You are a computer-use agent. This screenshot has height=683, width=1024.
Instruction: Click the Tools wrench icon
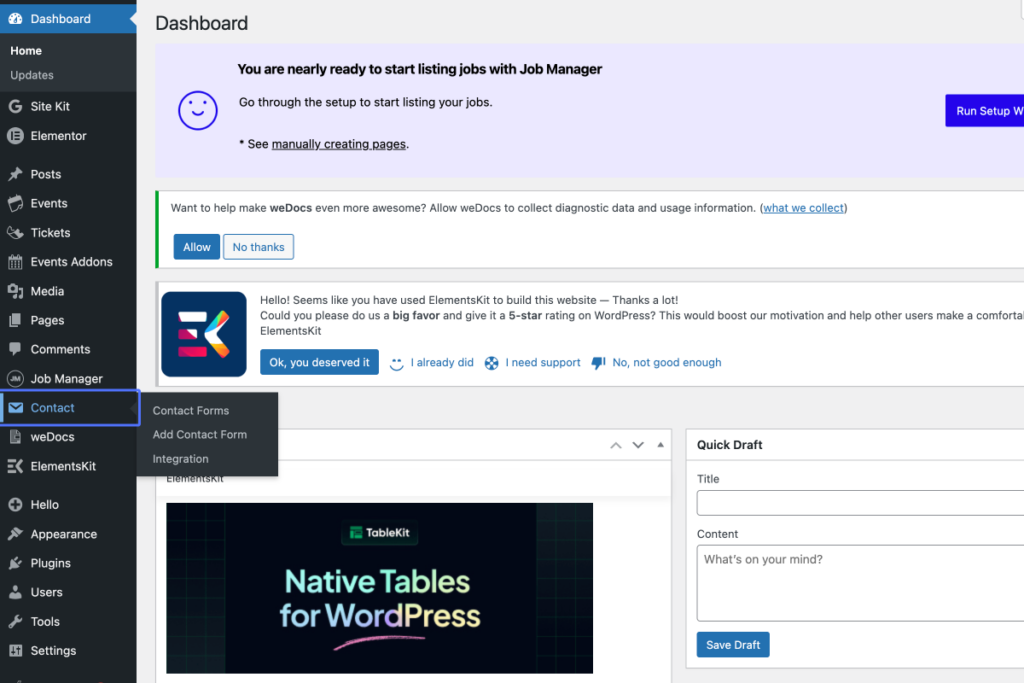tap(15, 622)
